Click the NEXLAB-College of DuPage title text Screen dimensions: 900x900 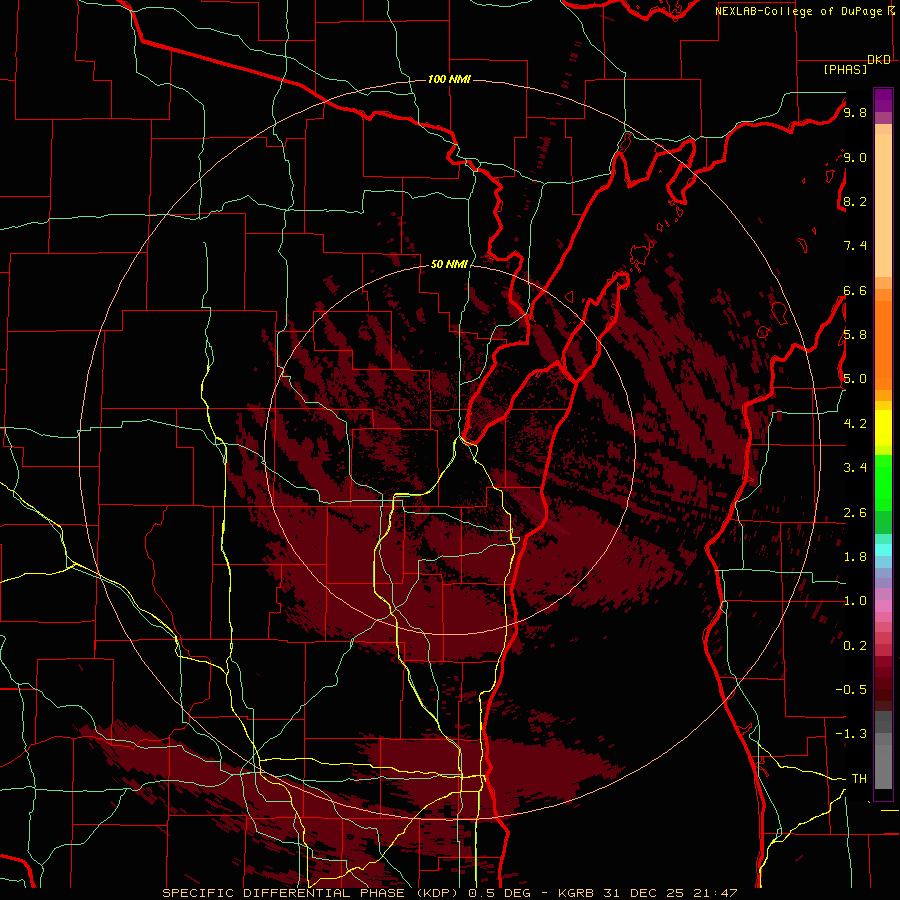[799, 11]
